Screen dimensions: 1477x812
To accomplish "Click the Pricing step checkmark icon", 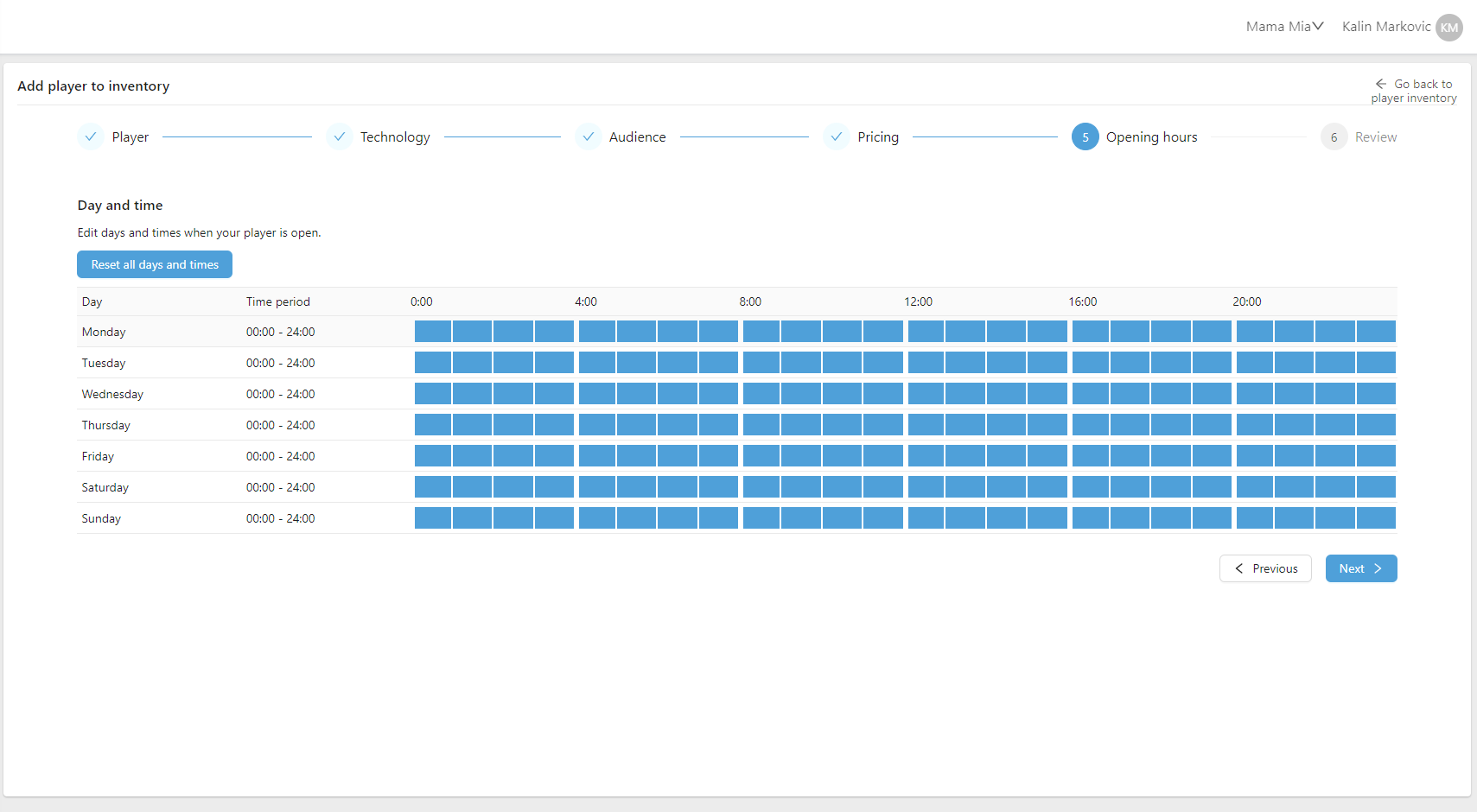I will [x=837, y=136].
